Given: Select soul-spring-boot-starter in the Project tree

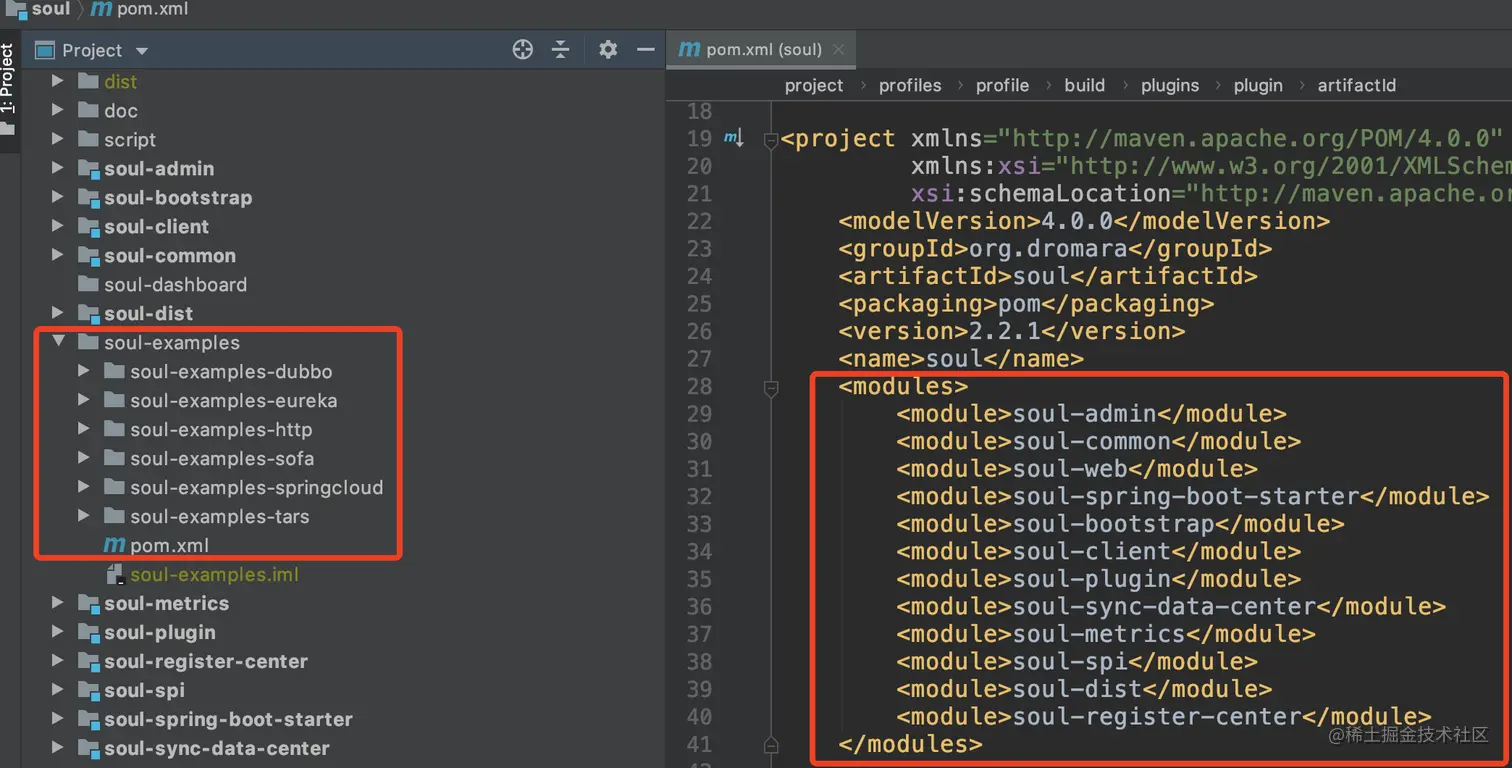Looking at the screenshot, I should point(228,720).
